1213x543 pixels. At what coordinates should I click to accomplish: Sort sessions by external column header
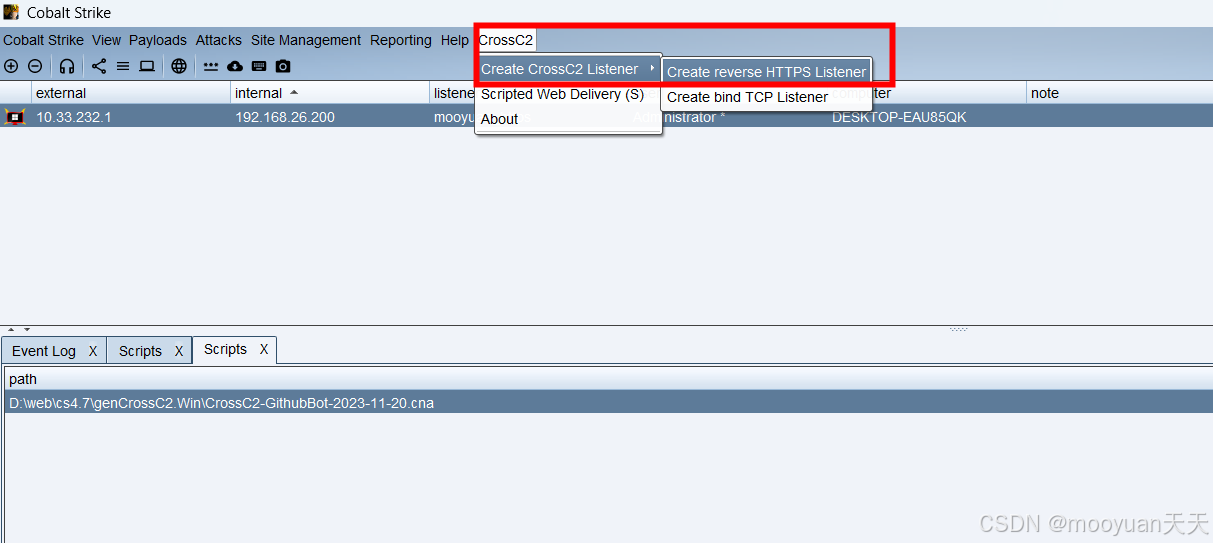coord(131,93)
